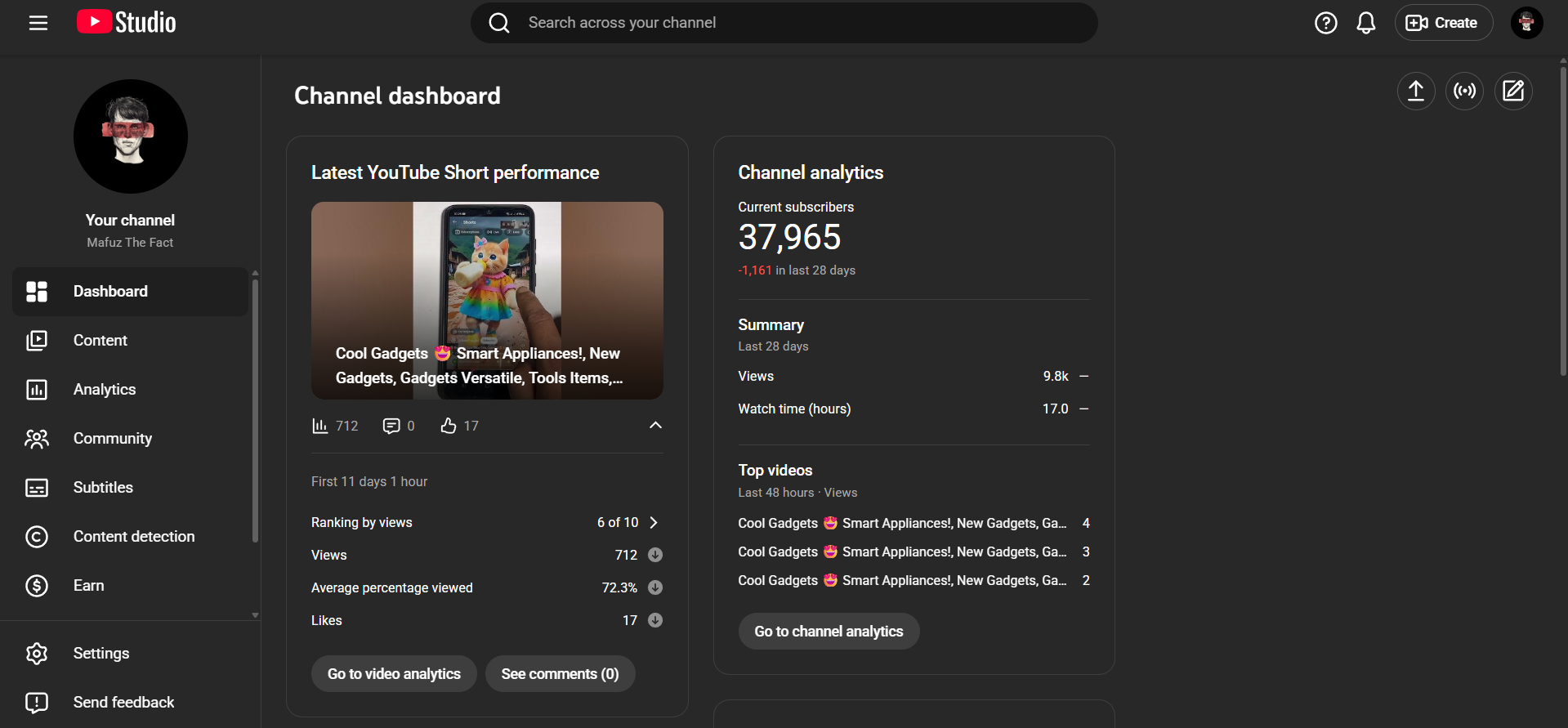Collapse the Short performance details chevron
The image size is (1568, 728).
tap(655, 425)
